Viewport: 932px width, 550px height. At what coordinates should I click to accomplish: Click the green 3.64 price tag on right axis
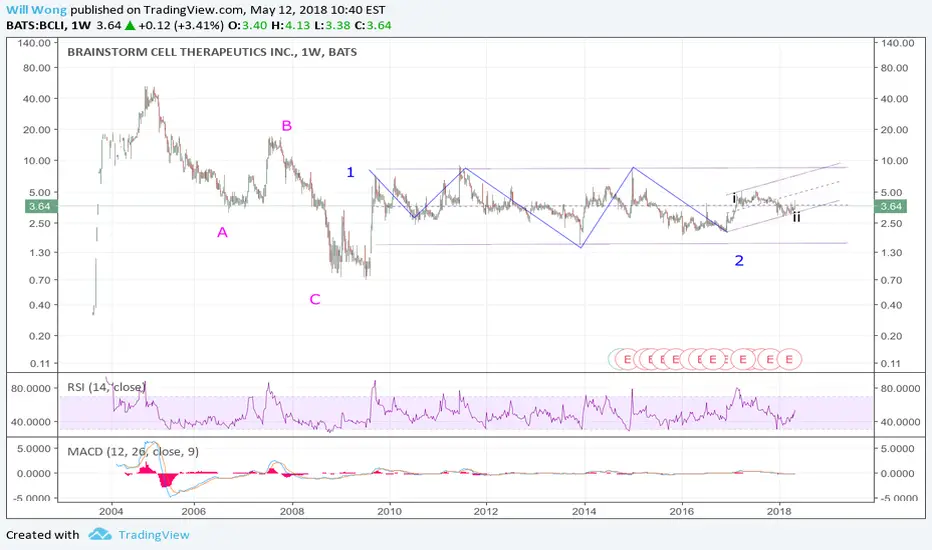click(891, 206)
